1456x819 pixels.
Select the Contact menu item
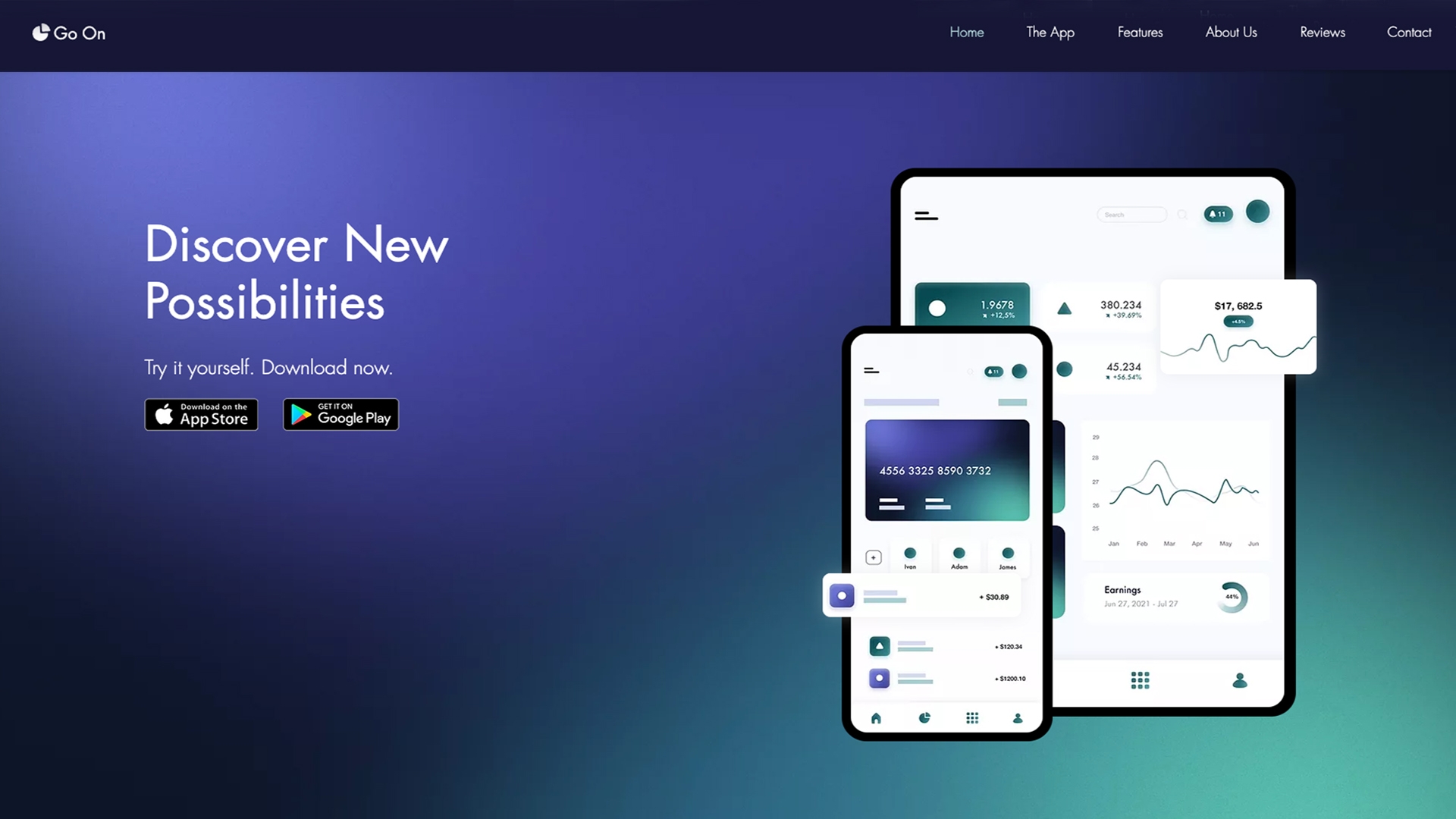coord(1409,32)
